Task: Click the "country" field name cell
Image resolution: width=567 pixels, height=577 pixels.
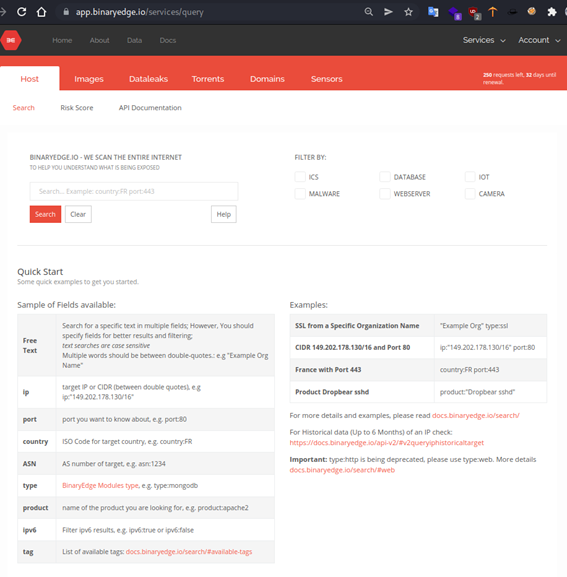Action: point(37,442)
